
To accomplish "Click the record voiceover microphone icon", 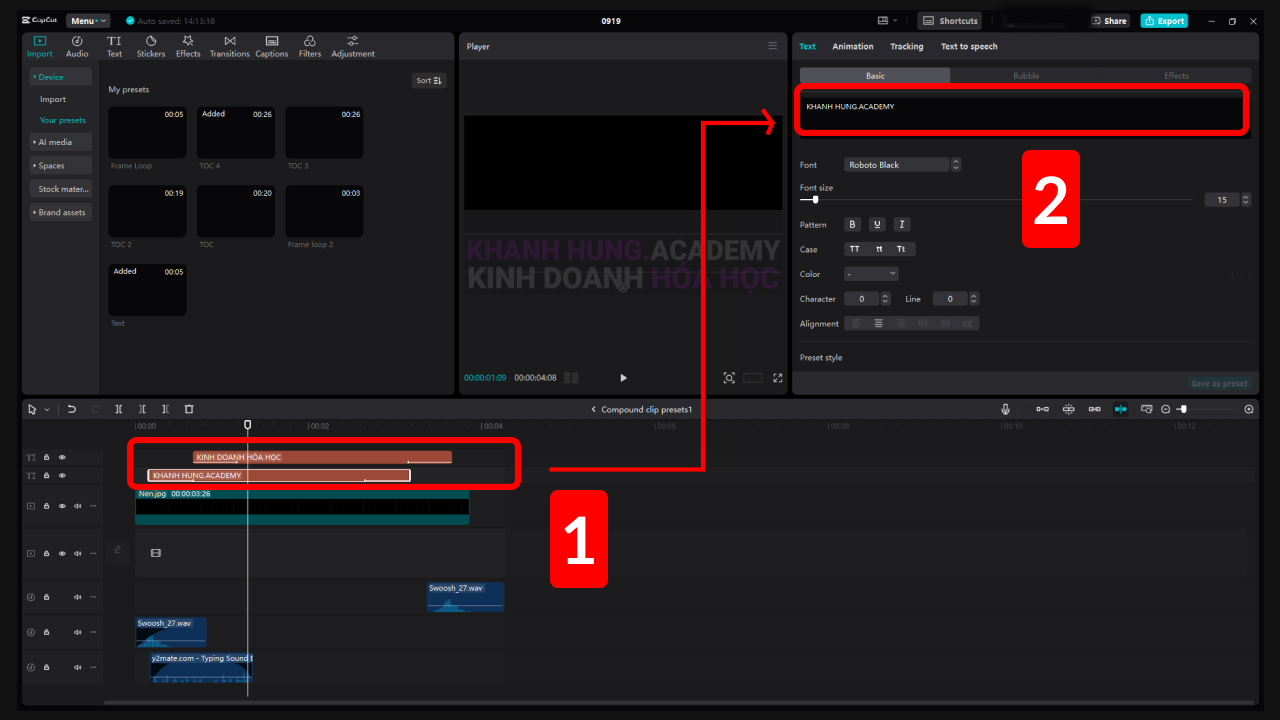I will [1005, 409].
